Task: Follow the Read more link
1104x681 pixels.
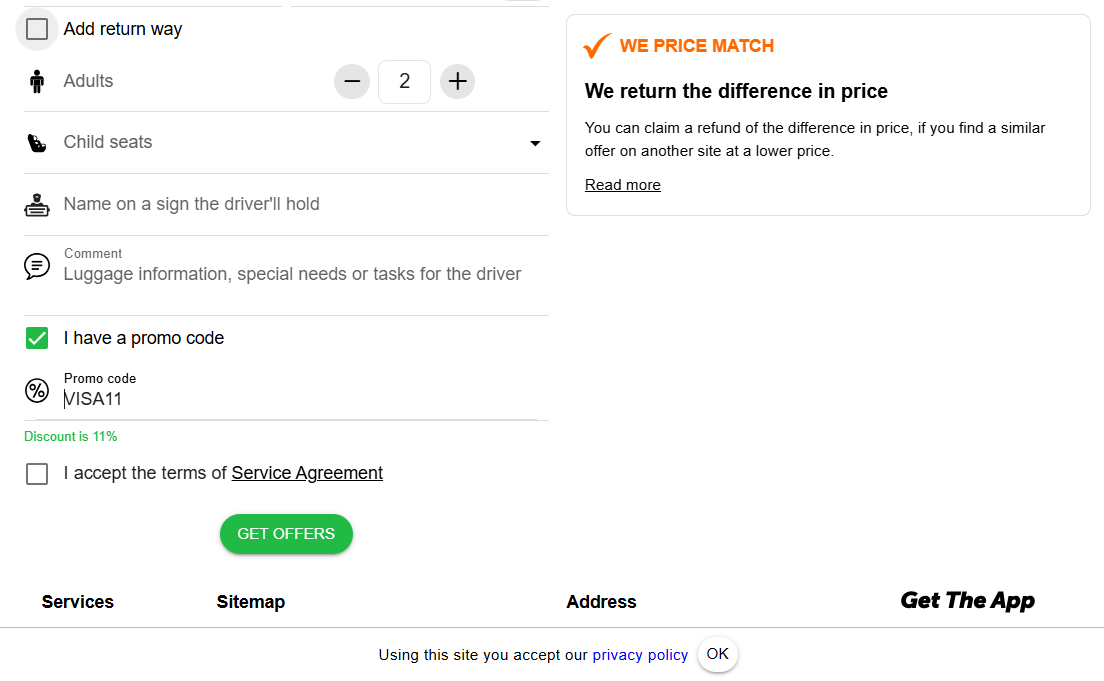Action: point(622,185)
